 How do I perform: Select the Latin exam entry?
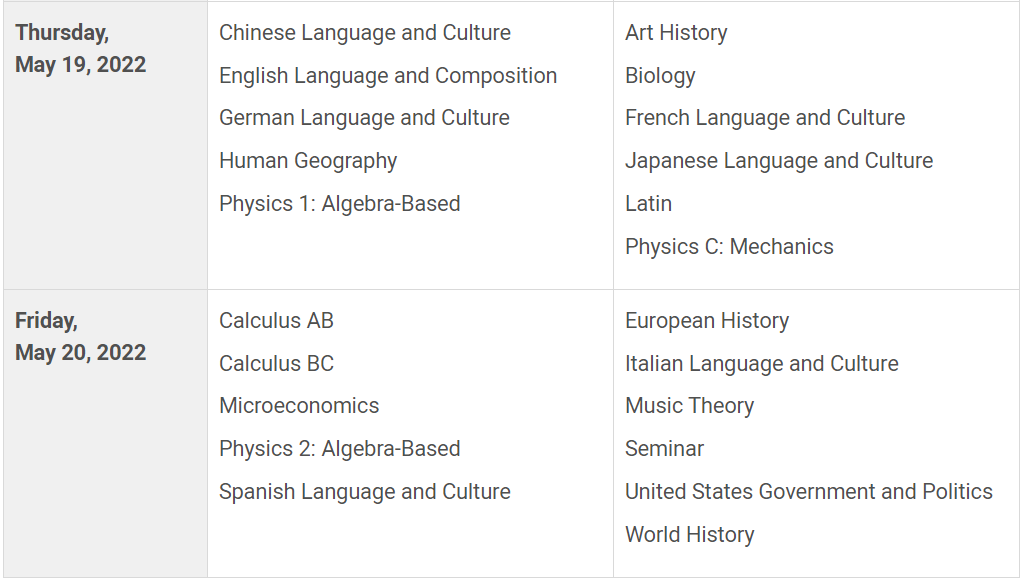click(649, 204)
